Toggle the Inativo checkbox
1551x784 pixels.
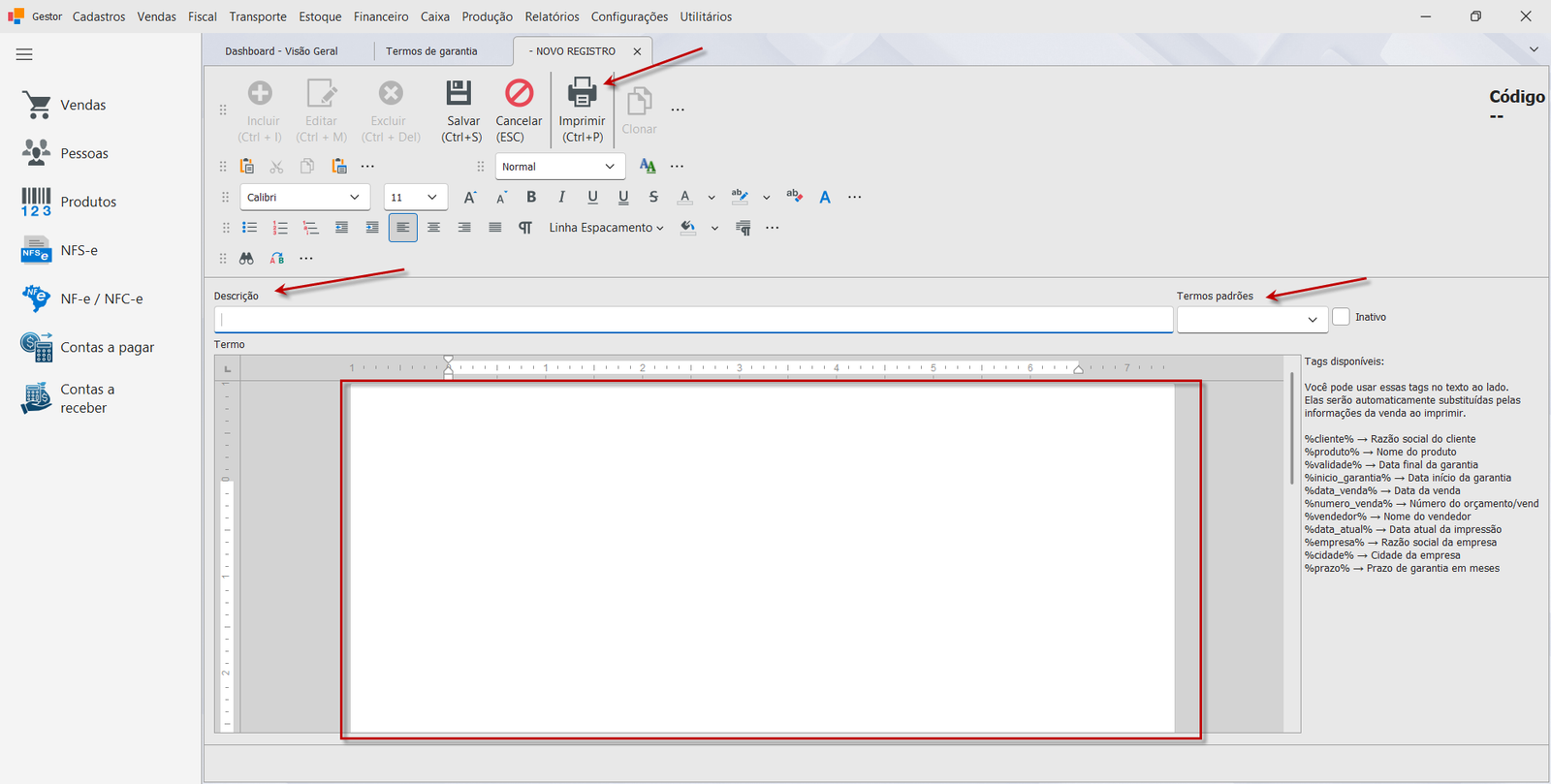(x=1341, y=317)
